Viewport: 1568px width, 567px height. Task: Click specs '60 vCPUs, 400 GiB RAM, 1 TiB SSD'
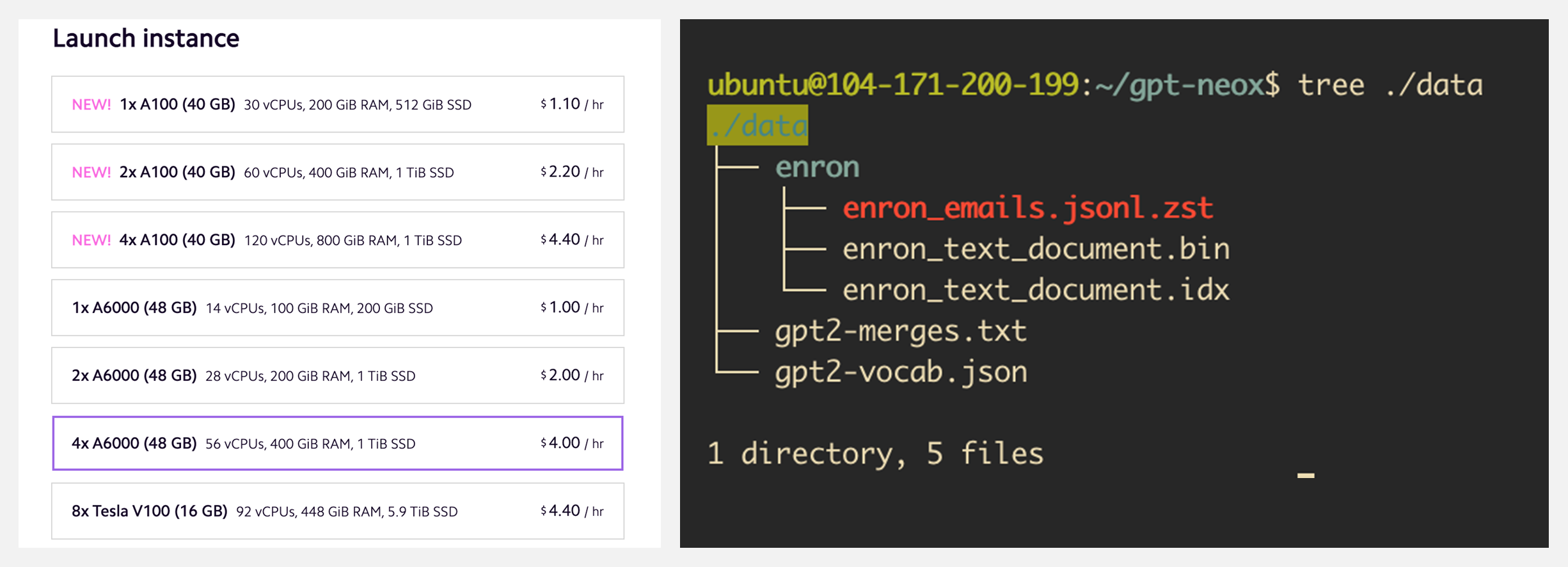point(349,173)
